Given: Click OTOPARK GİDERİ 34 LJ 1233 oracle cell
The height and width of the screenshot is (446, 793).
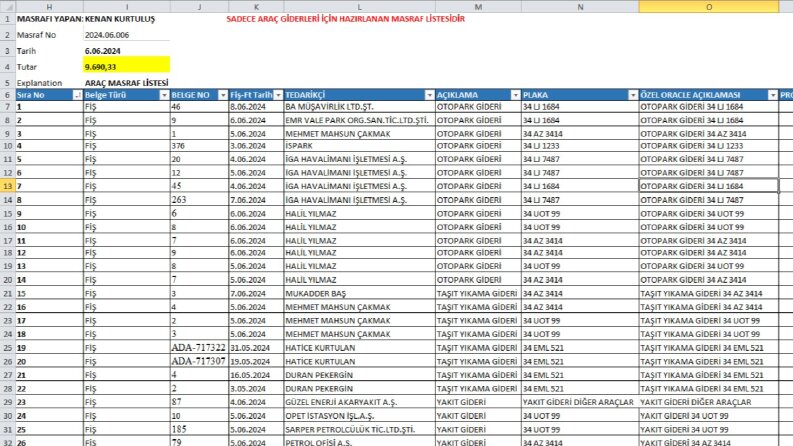Looking at the screenshot, I should tap(709, 146).
